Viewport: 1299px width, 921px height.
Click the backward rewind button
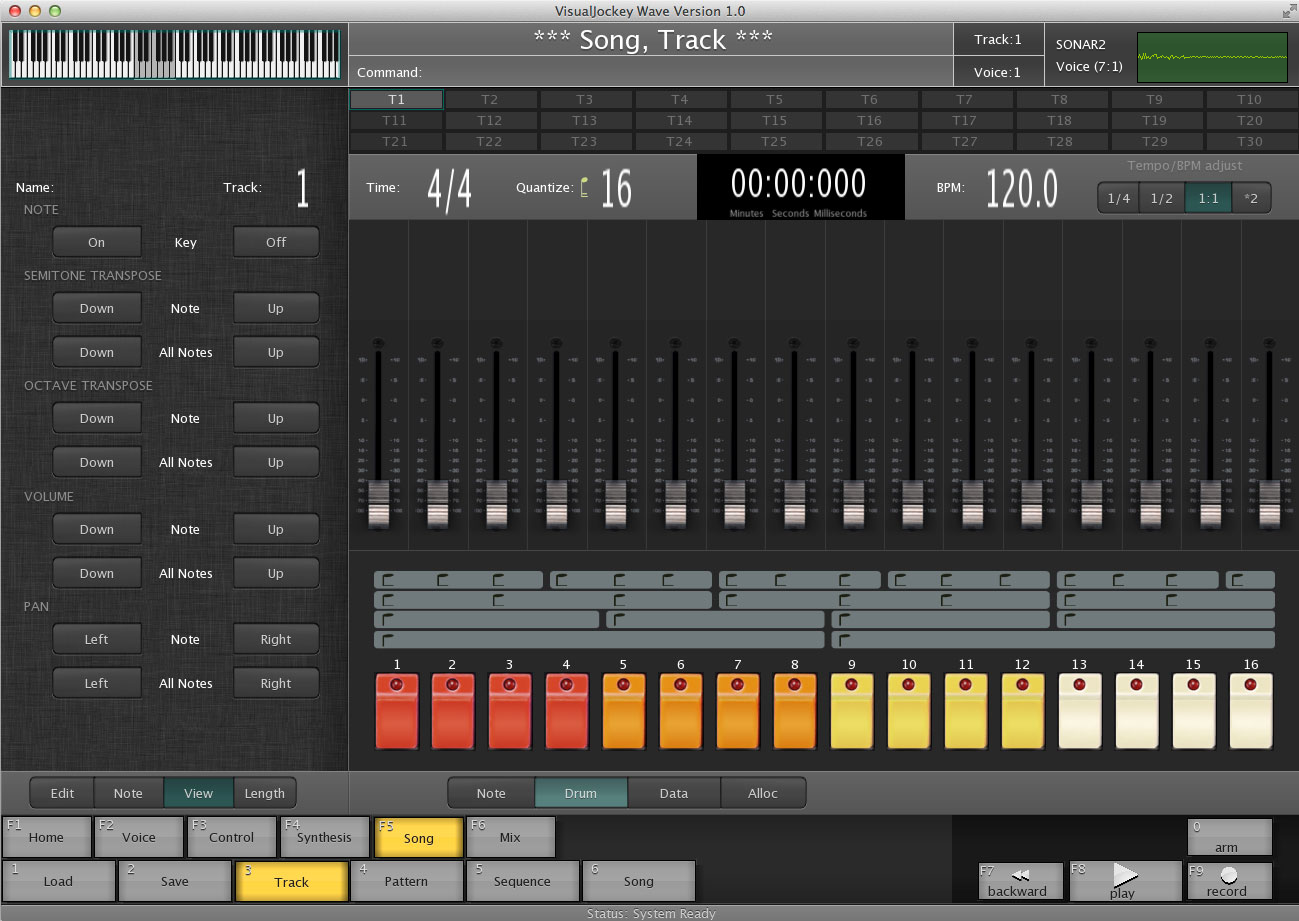(x=1020, y=881)
